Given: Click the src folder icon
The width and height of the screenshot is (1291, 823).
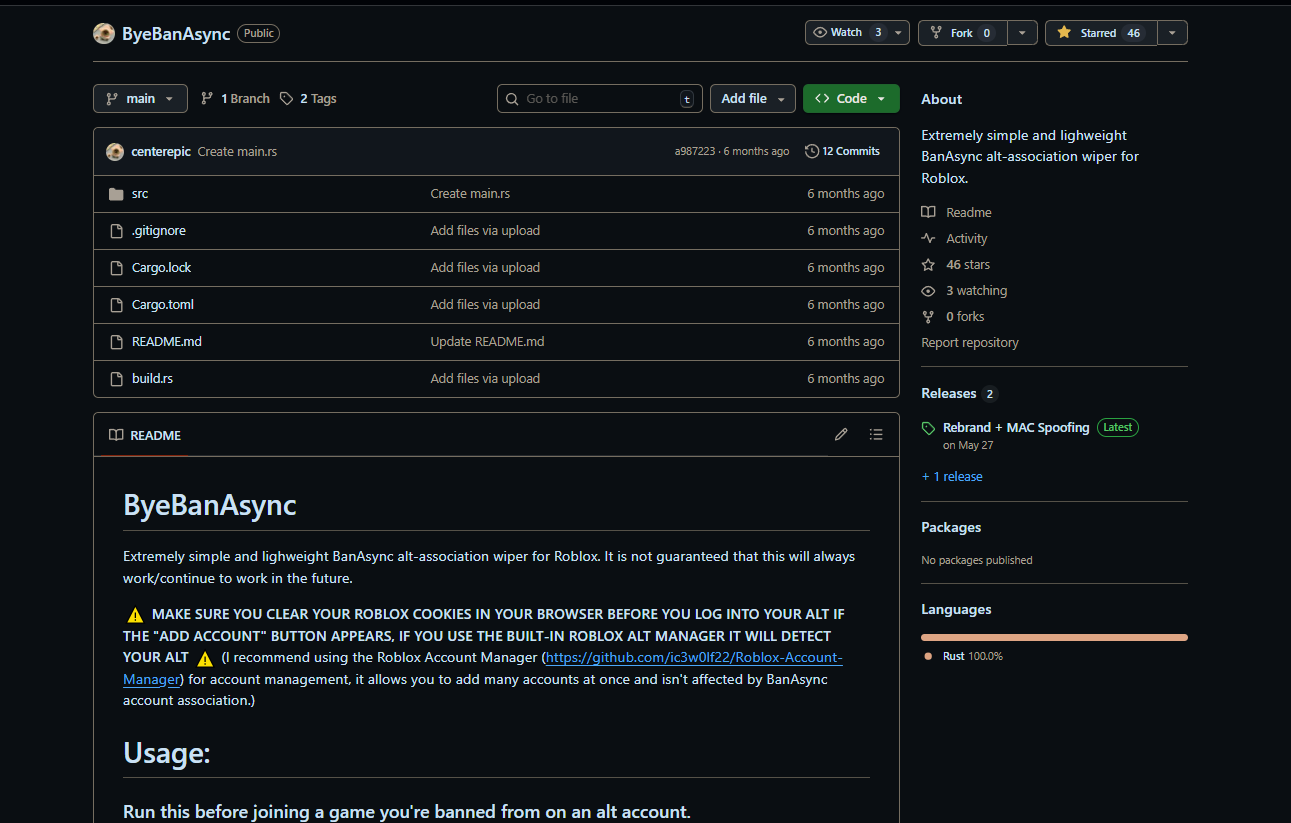Looking at the screenshot, I should (116, 194).
